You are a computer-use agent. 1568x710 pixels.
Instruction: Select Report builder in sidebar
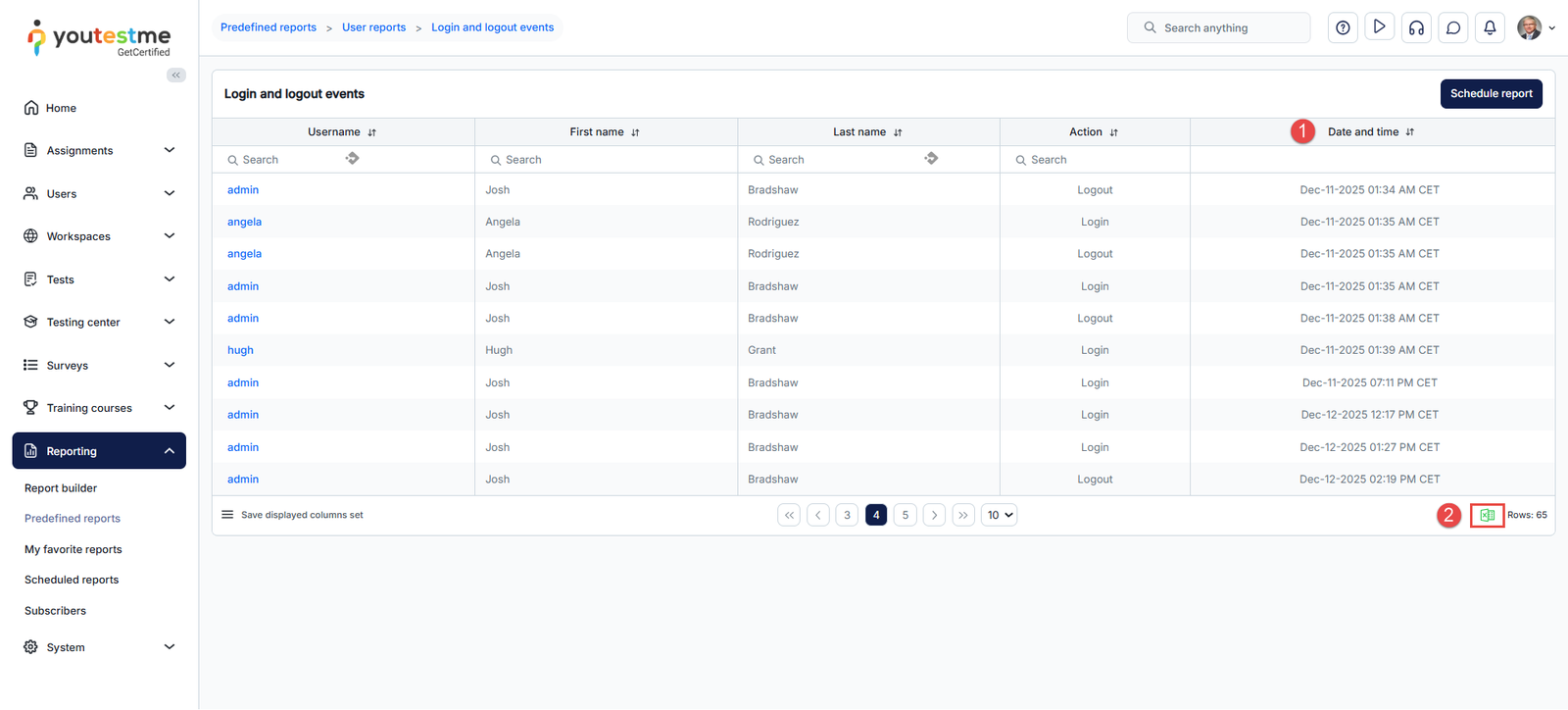(x=61, y=488)
